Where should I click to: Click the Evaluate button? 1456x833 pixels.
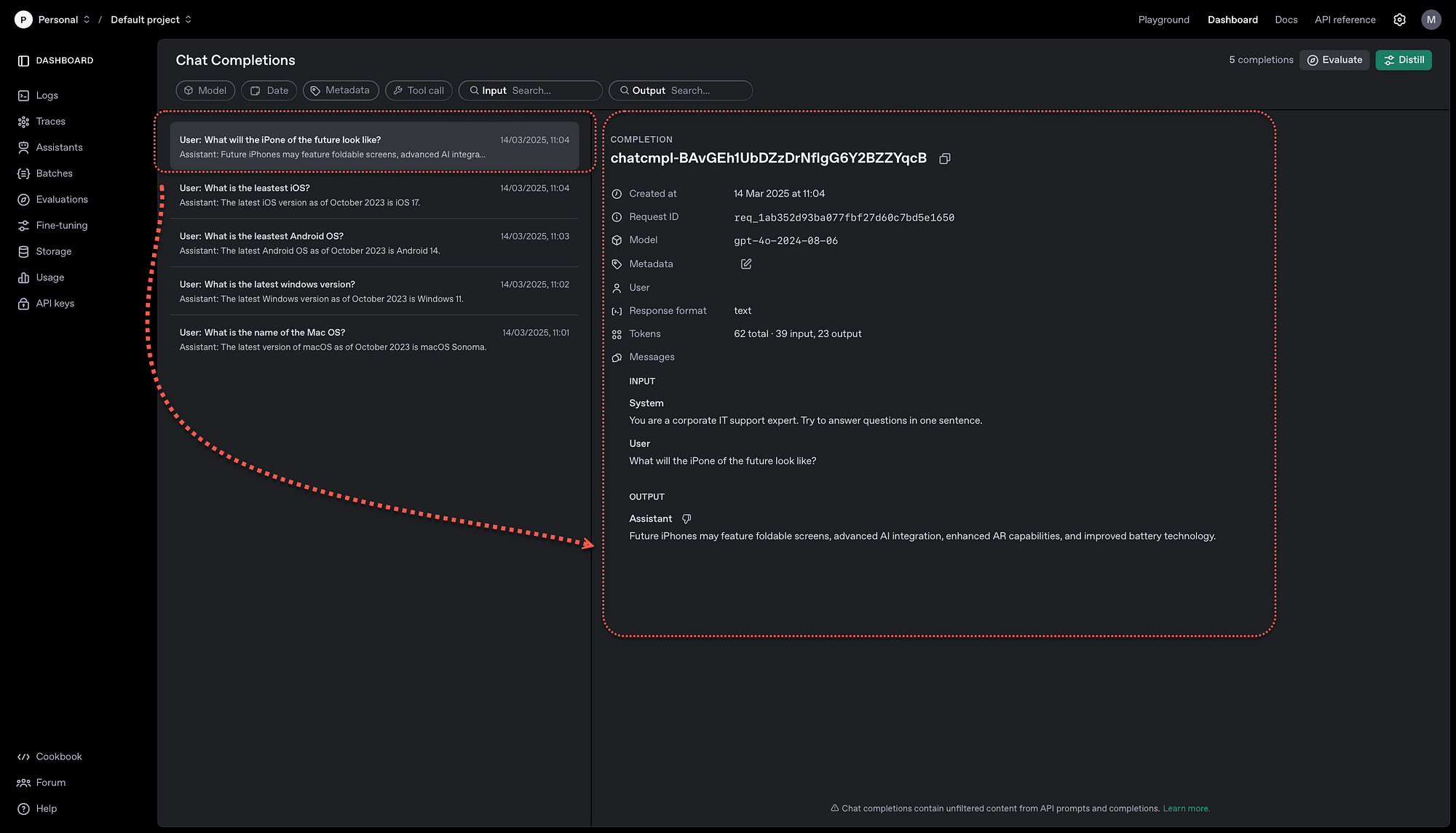(1334, 60)
